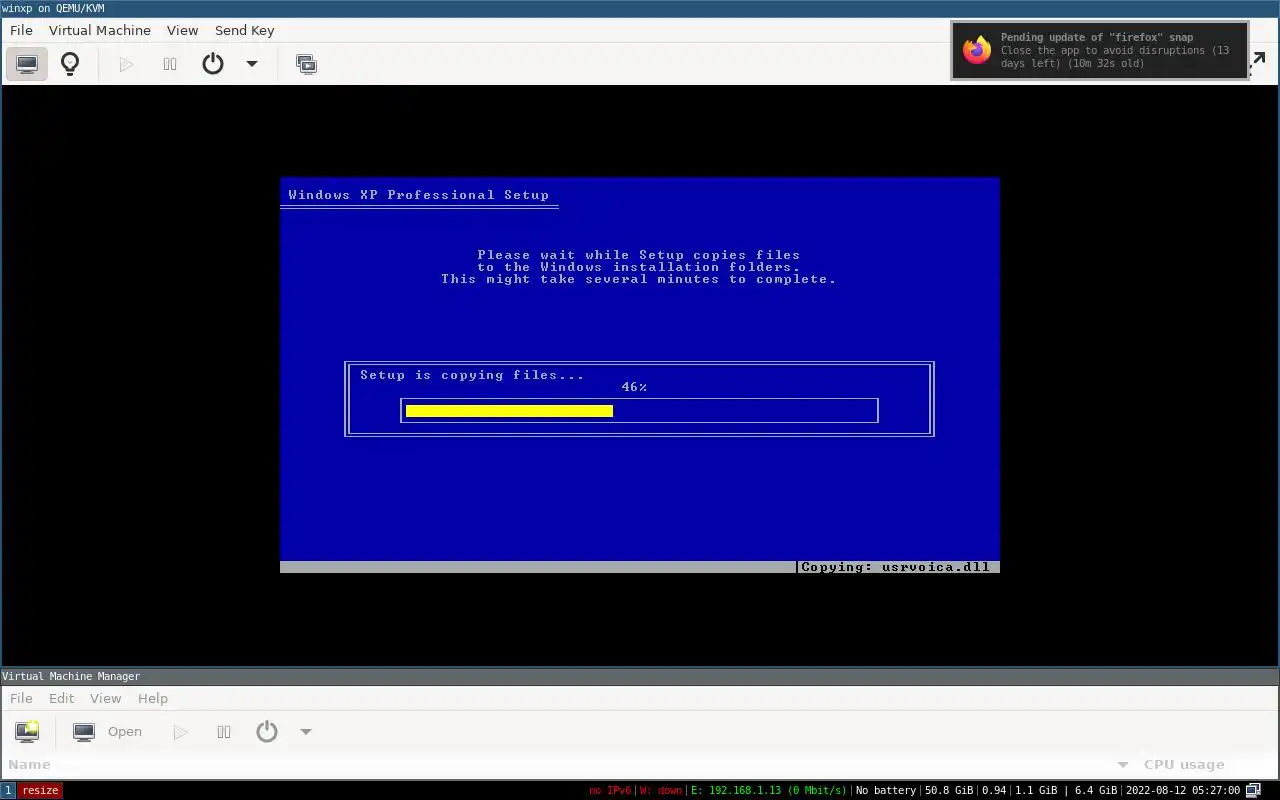Click the Windows XP setup progress bar
Viewport: 1280px width, 800px height.
click(639, 410)
